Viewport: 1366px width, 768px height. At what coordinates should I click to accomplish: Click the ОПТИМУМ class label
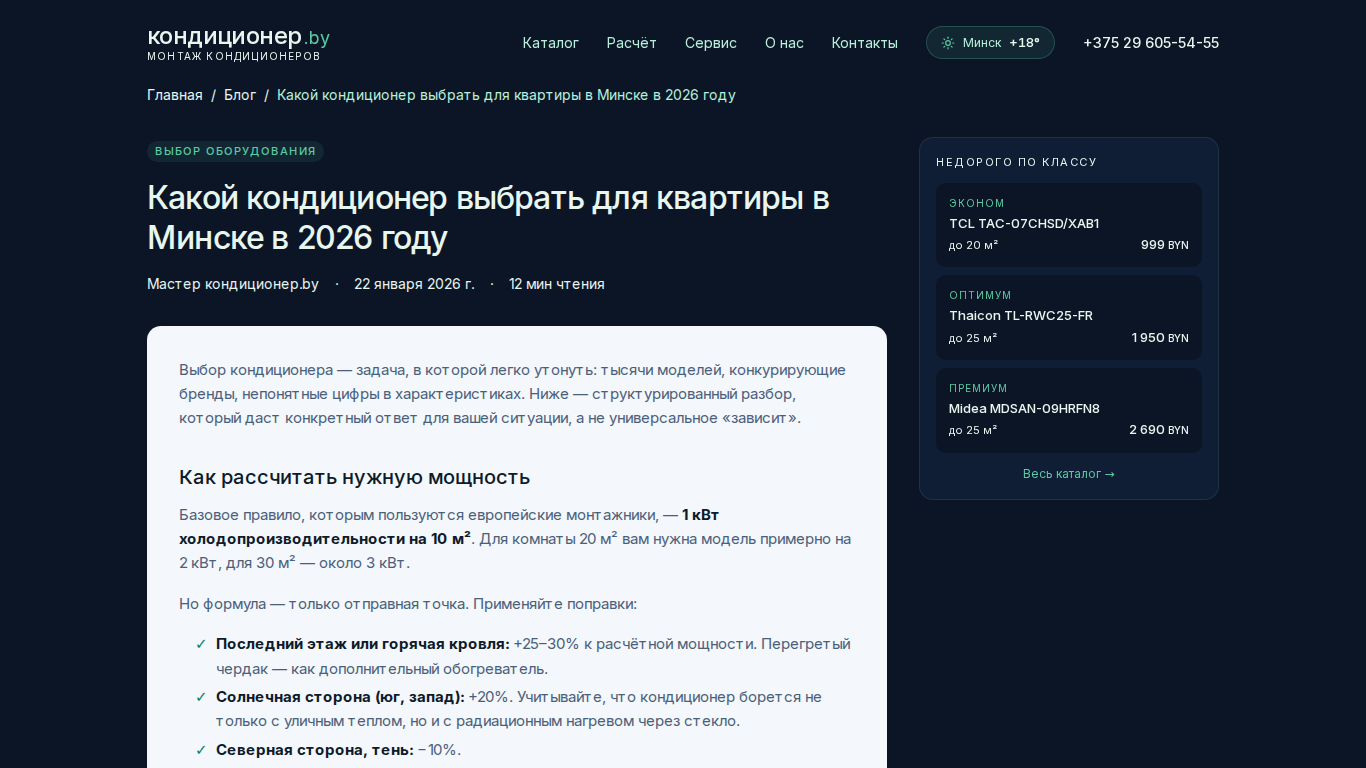[x=980, y=295]
